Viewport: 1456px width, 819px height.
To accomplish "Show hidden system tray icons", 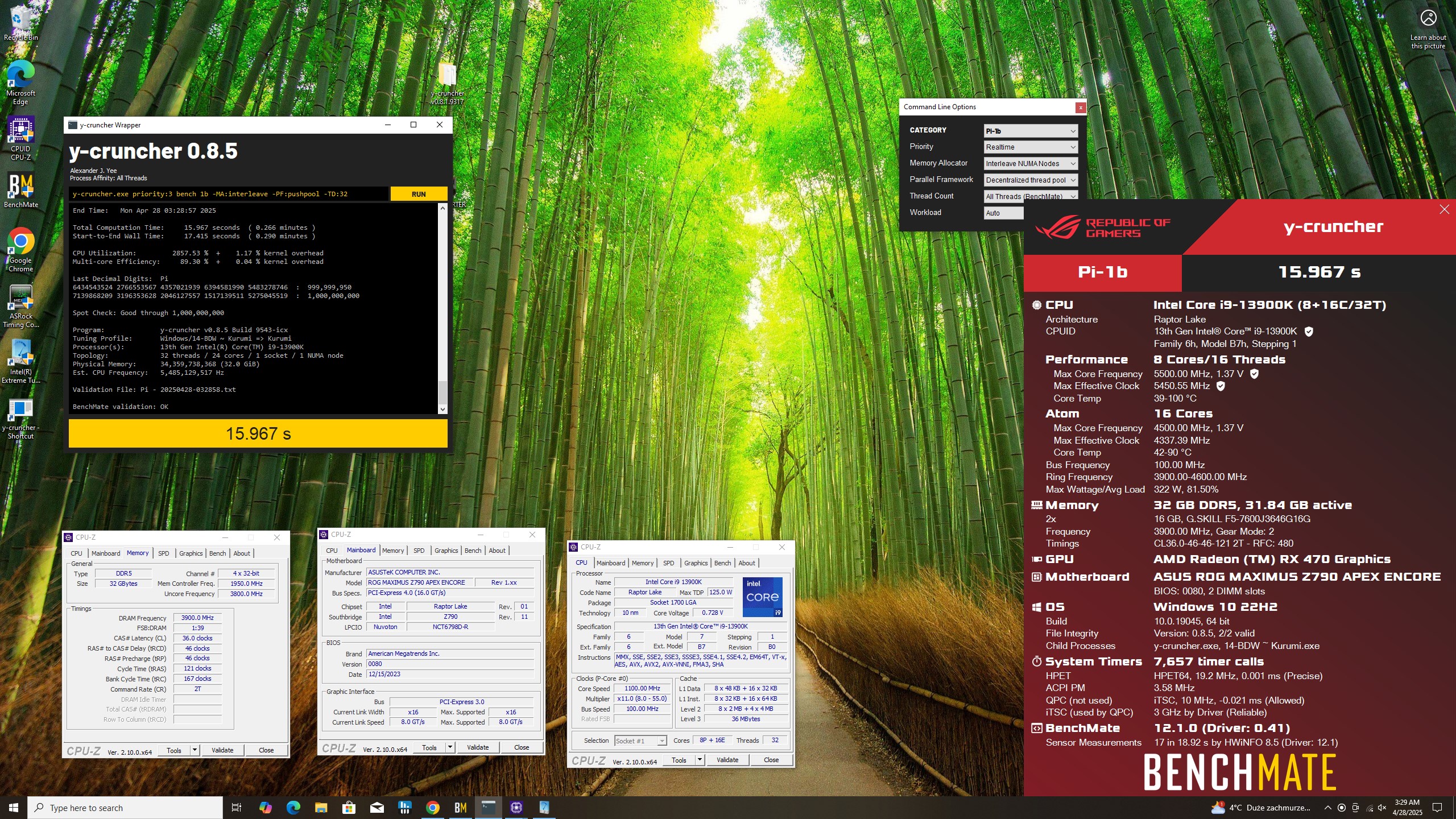I will click(x=1327, y=808).
